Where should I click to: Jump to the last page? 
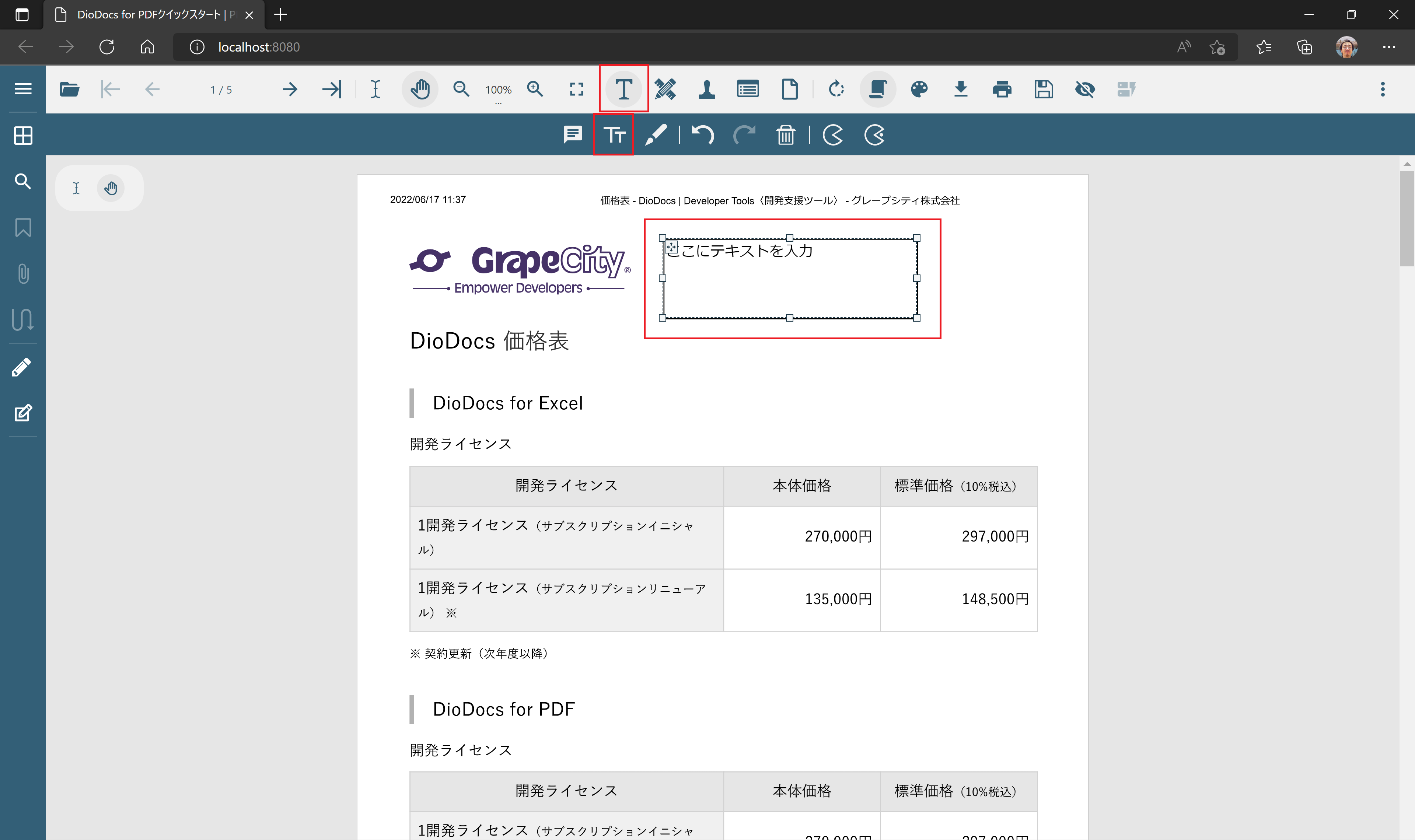click(332, 90)
